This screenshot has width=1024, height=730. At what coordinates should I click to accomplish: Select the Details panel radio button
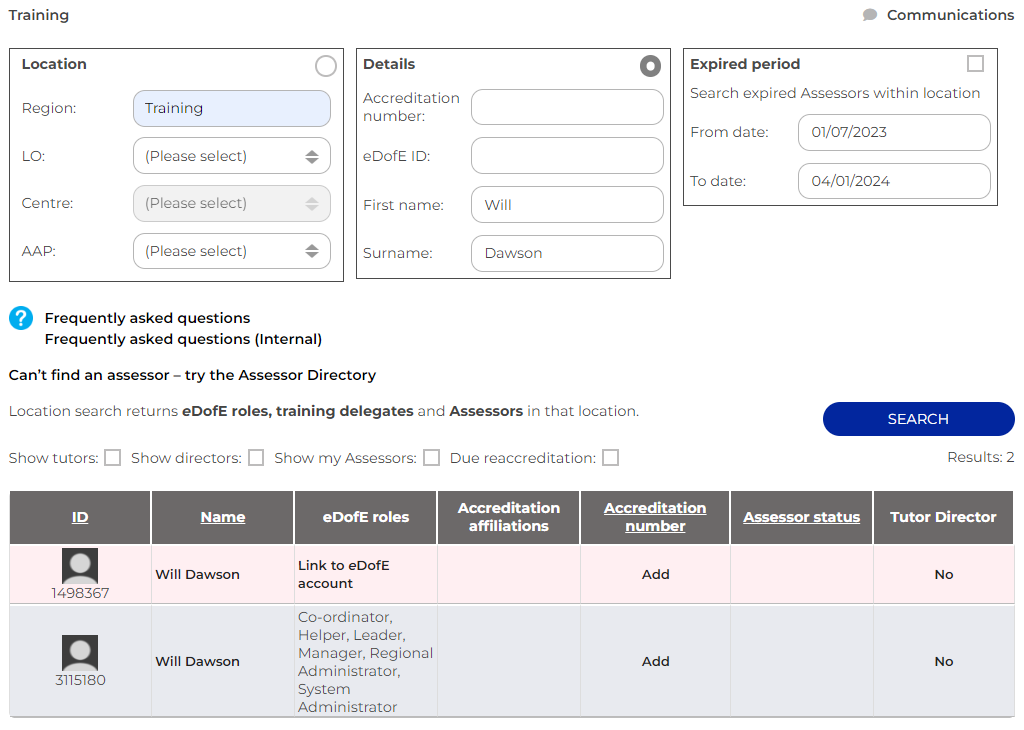coord(650,64)
